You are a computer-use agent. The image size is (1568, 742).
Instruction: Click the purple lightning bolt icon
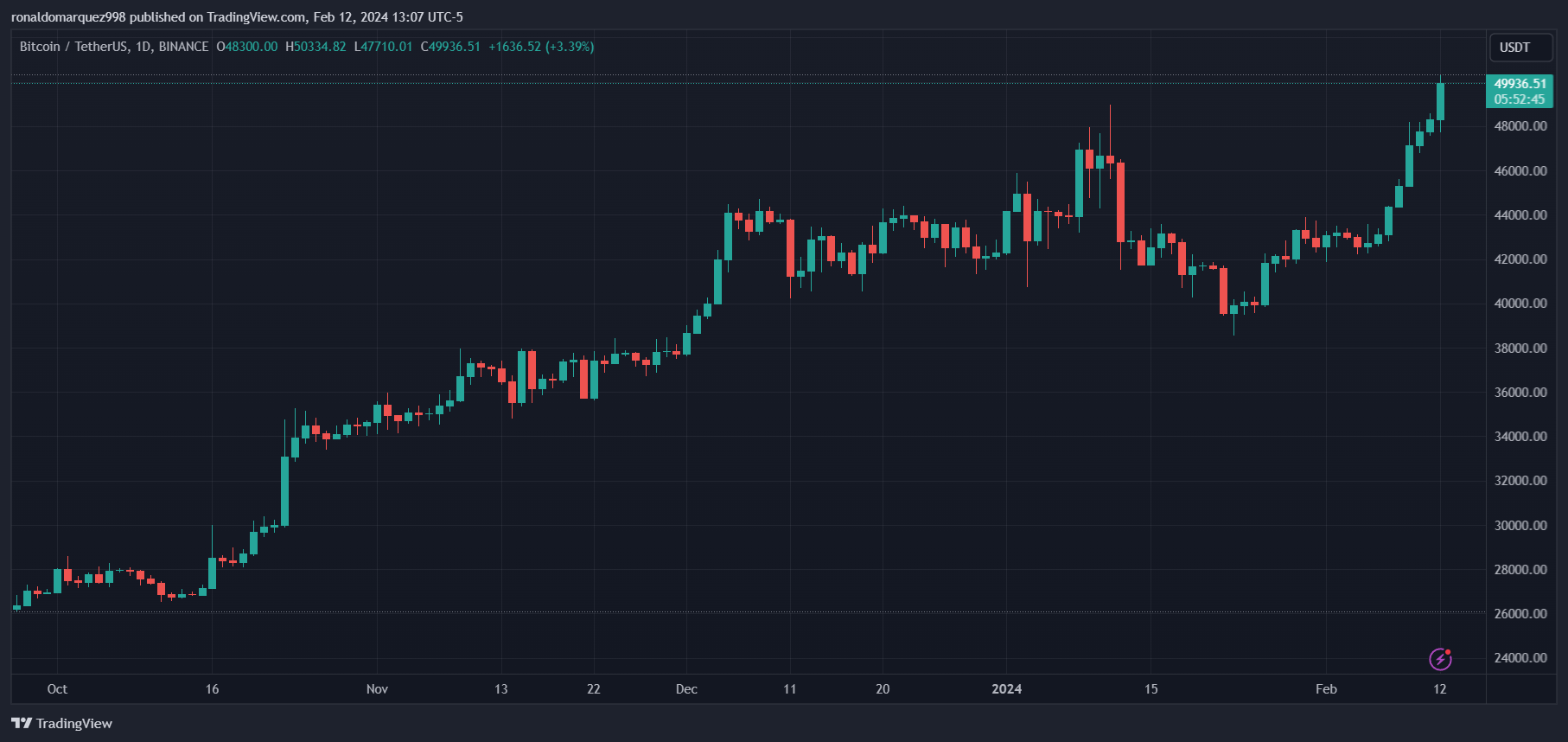tap(1439, 659)
